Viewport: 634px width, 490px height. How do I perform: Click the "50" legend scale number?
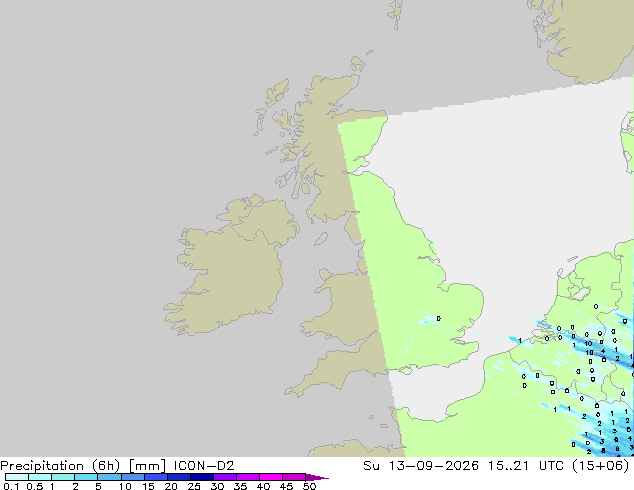coord(309,486)
